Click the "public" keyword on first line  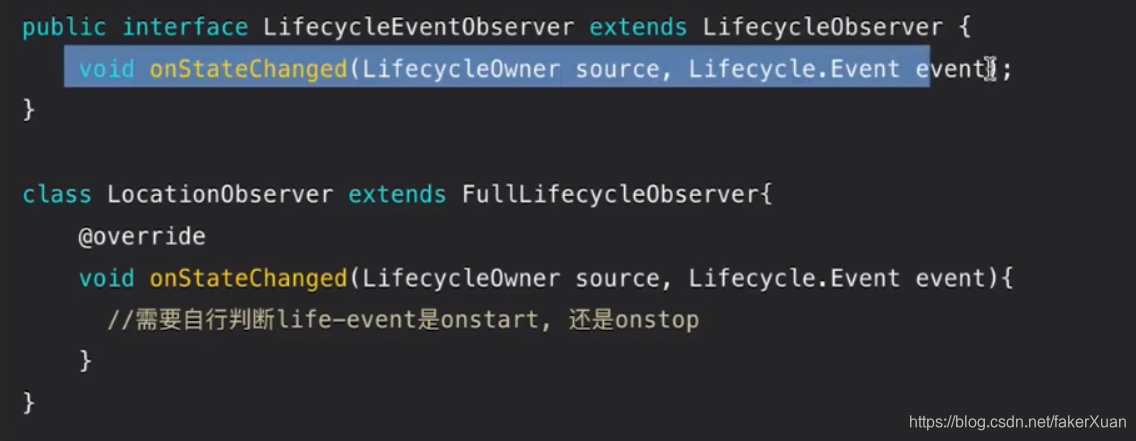click(x=64, y=28)
